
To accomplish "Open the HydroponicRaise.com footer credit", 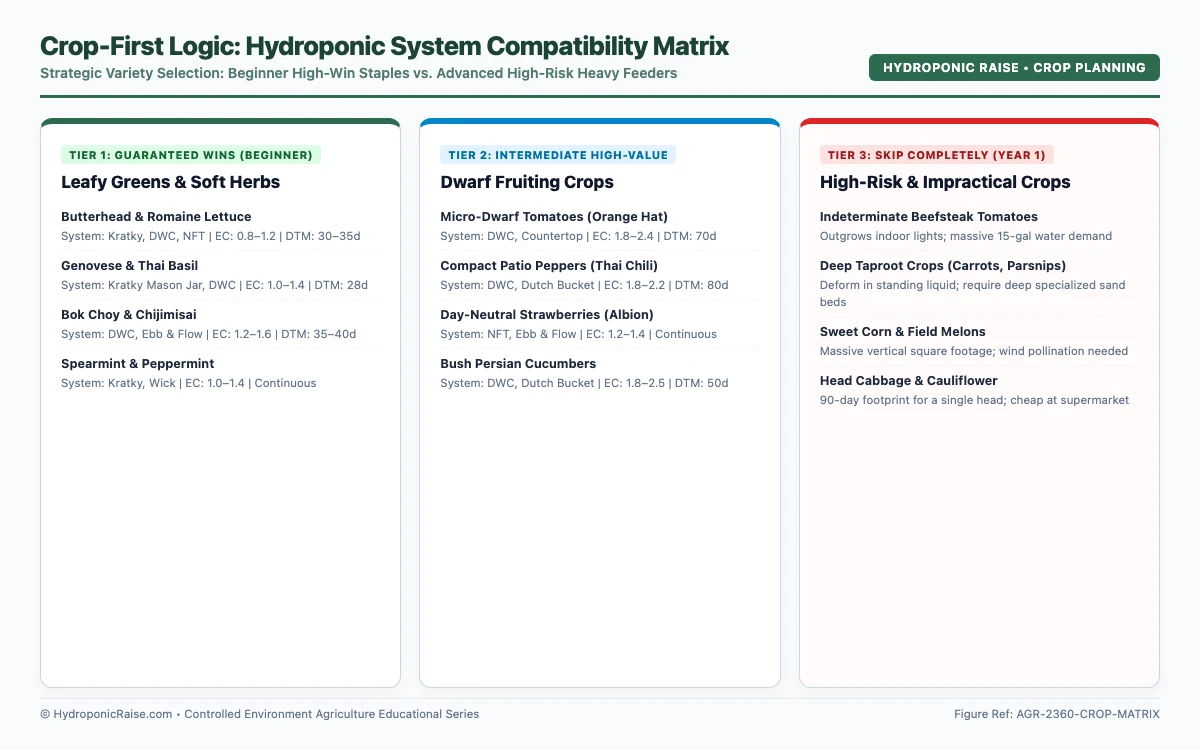I will point(260,714).
